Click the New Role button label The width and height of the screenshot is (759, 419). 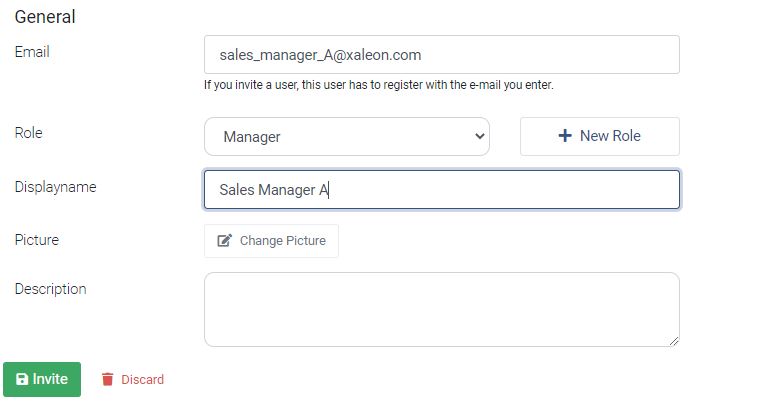(x=610, y=135)
